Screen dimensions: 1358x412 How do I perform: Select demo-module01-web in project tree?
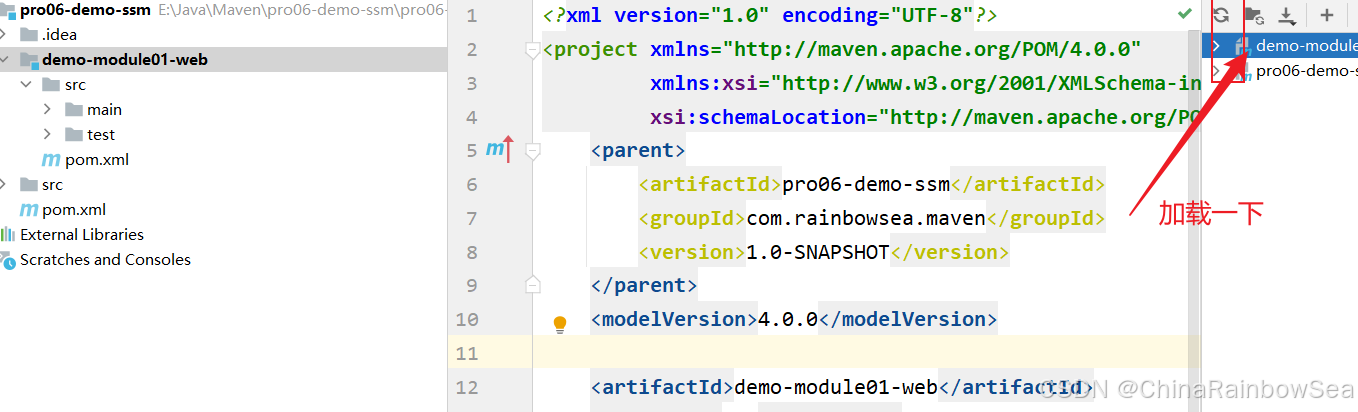[x=125, y=60]
